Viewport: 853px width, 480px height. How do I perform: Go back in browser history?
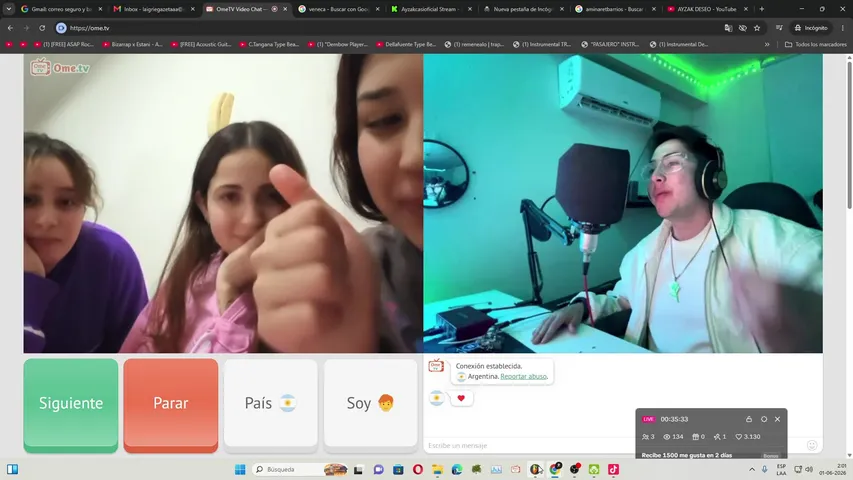click(10, 28)
